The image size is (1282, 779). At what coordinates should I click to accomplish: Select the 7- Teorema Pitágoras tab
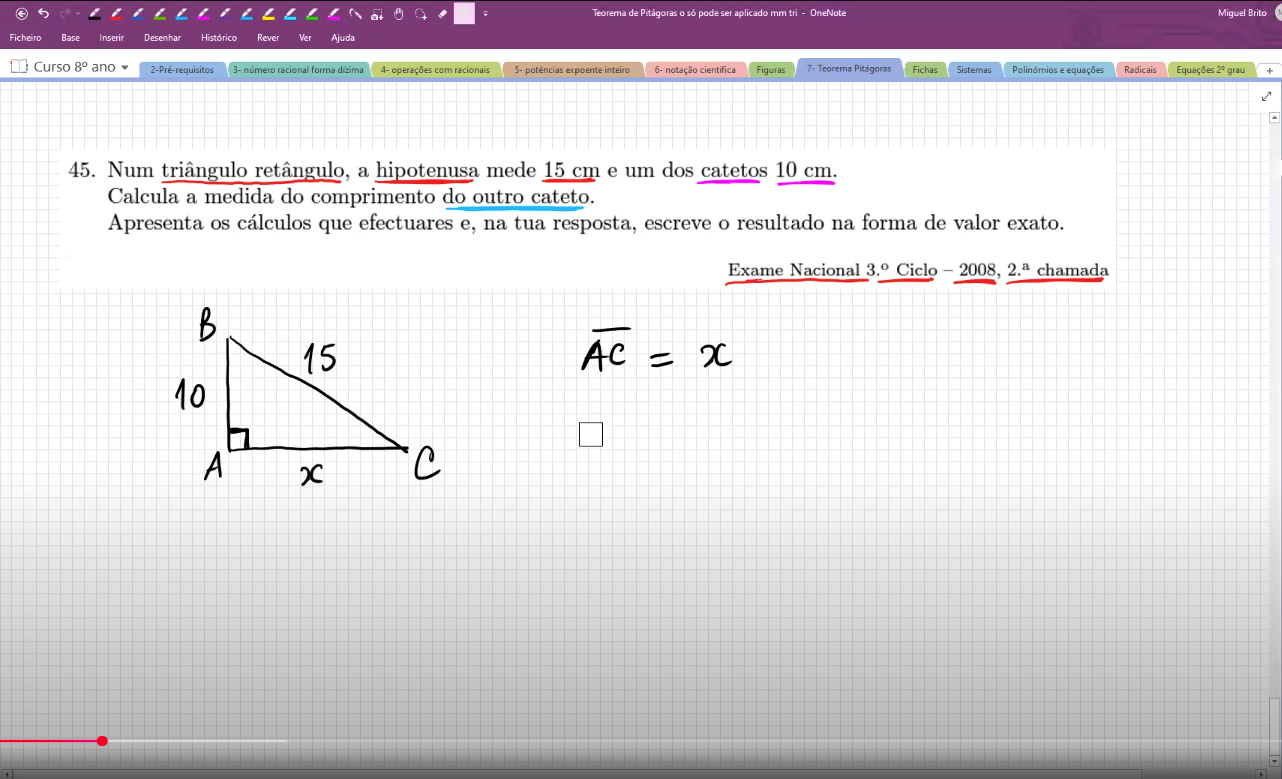pos(849,69)
